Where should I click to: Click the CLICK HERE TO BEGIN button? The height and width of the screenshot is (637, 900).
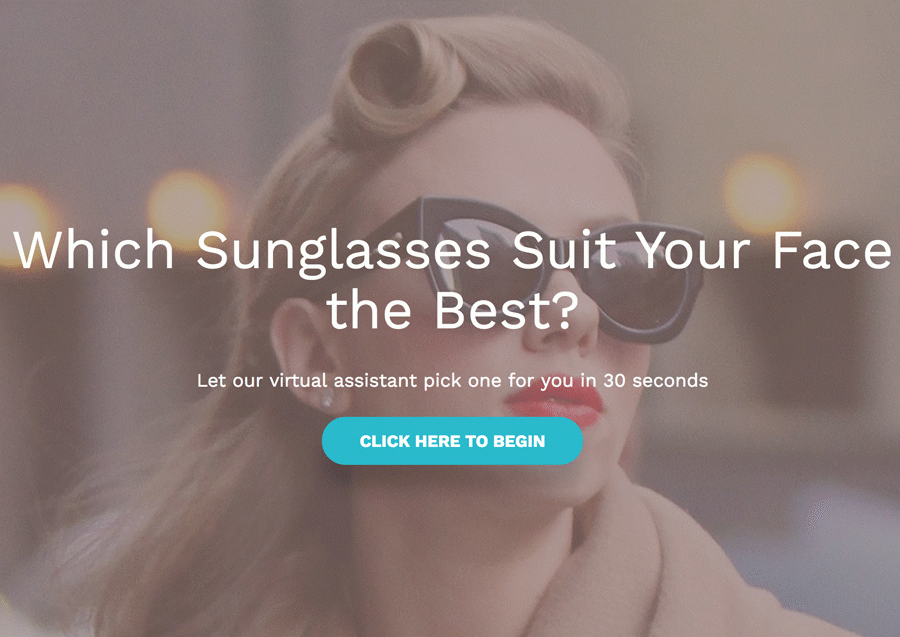click(x=452, y=441)
